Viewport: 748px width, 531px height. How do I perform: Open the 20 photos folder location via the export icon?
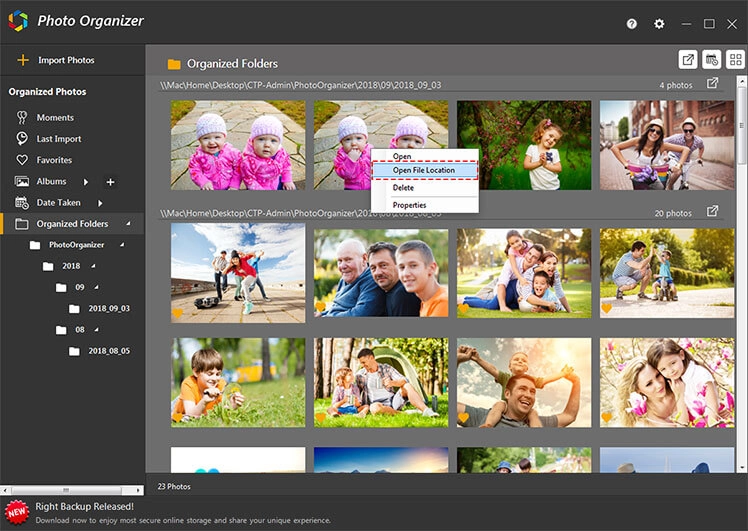(712, 211)
